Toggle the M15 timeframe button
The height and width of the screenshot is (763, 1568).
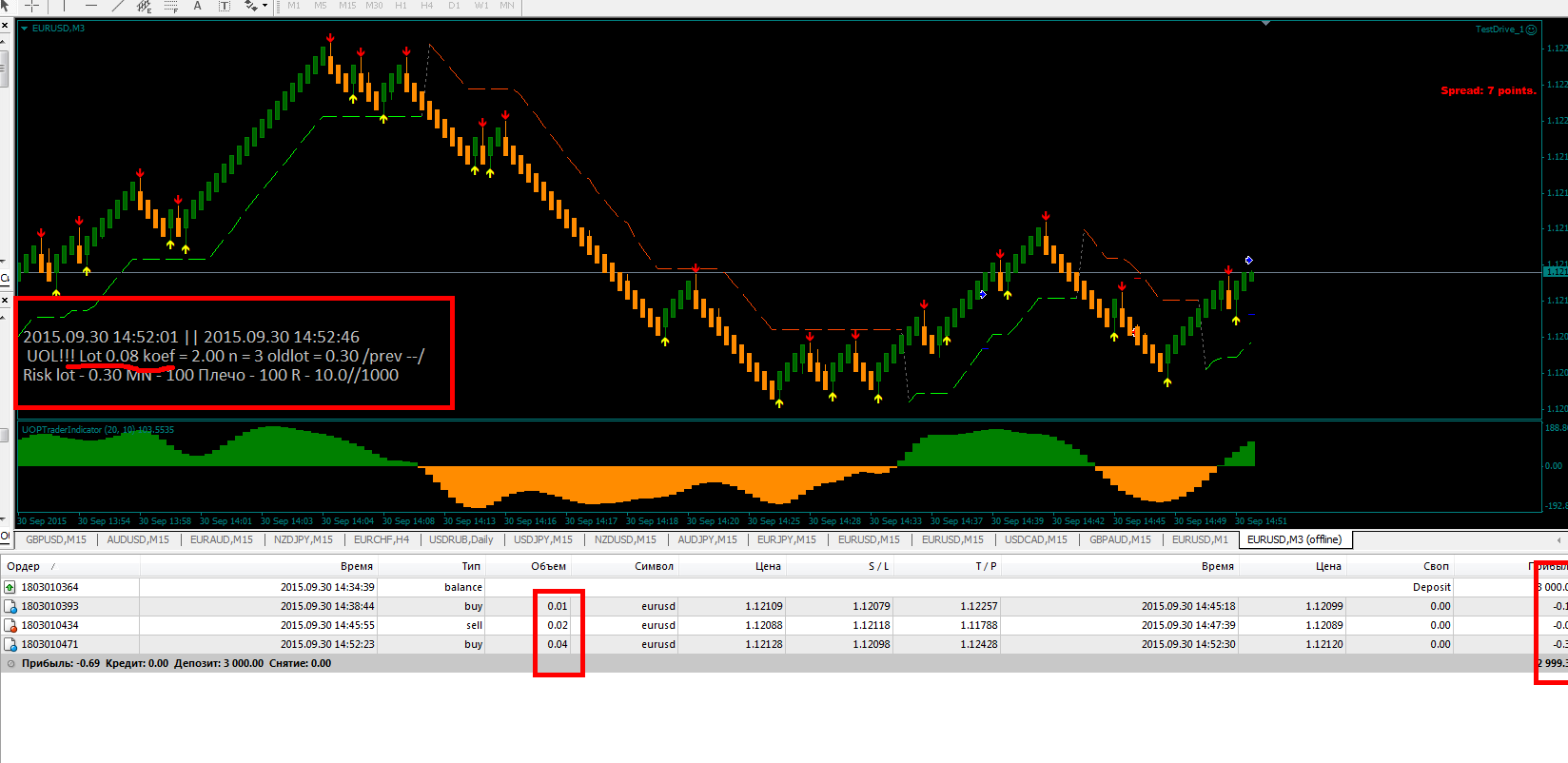coord(347,5)
